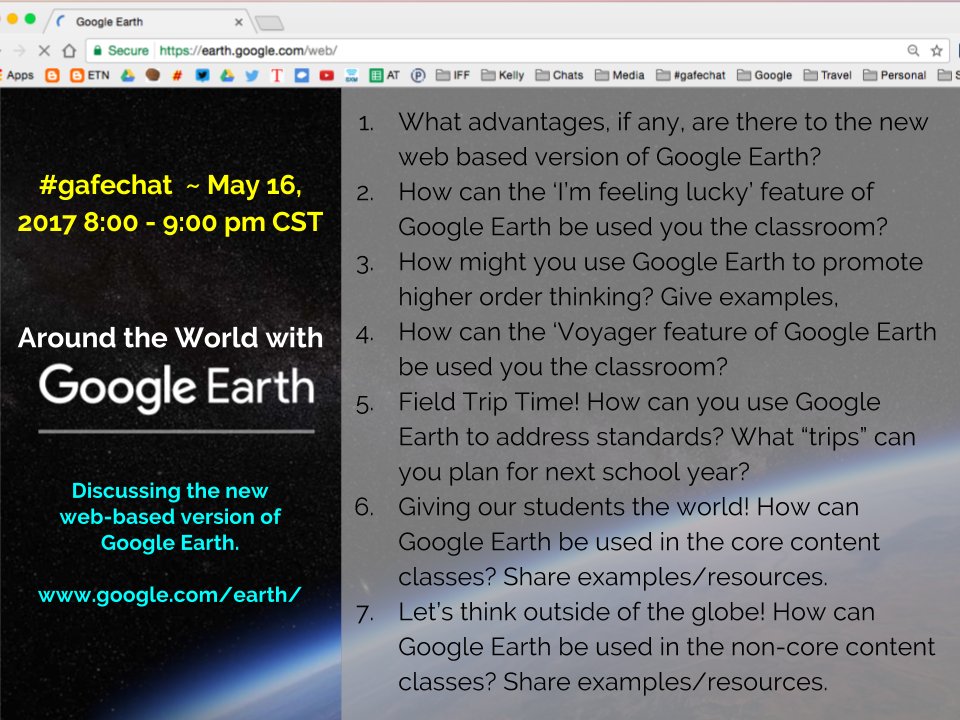This screenshot has width=960, height=720.
Task: Expand the Chats bookmarks folder
Action: tap(560, 75)
